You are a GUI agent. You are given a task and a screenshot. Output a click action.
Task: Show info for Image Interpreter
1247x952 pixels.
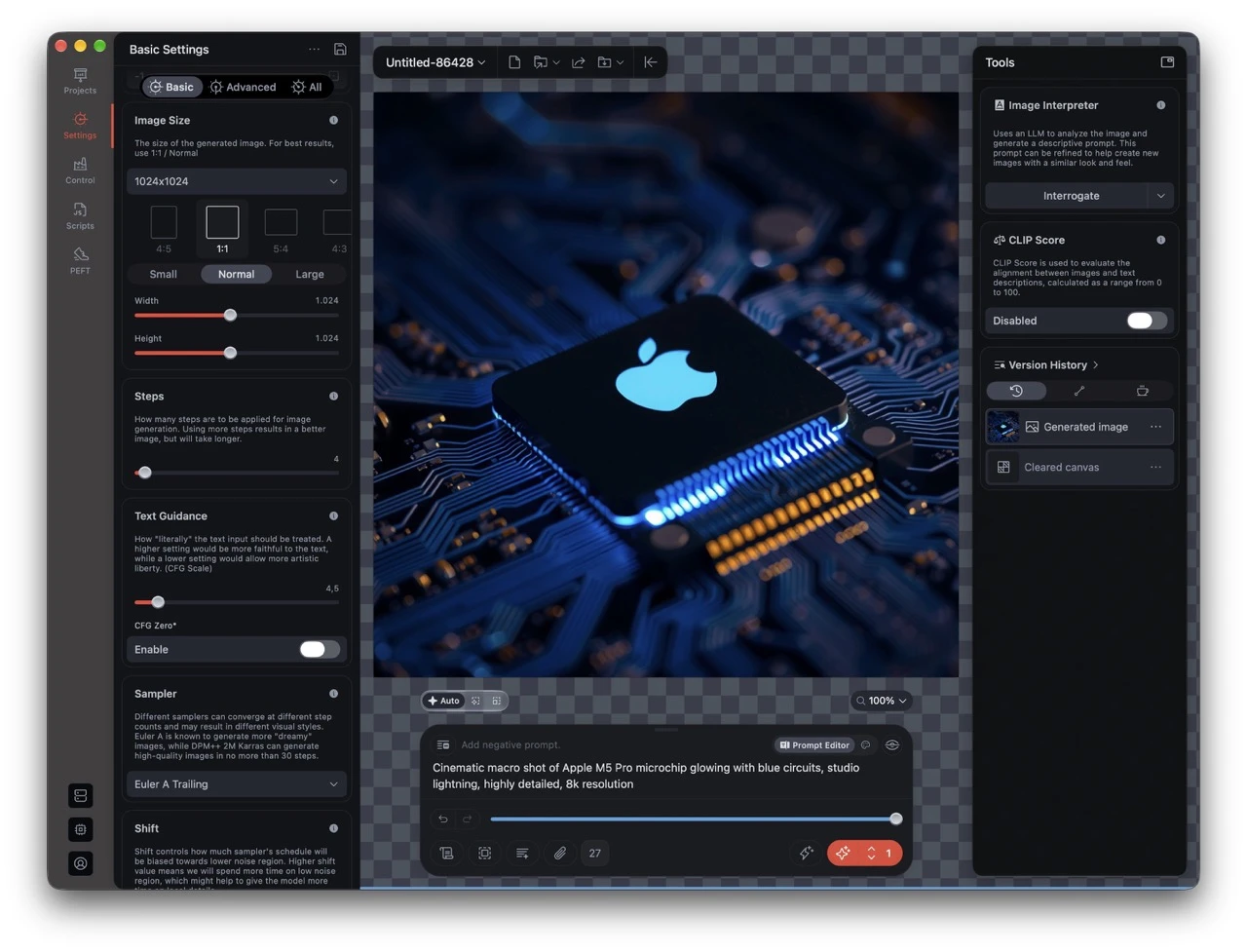tap(1160, 105)
